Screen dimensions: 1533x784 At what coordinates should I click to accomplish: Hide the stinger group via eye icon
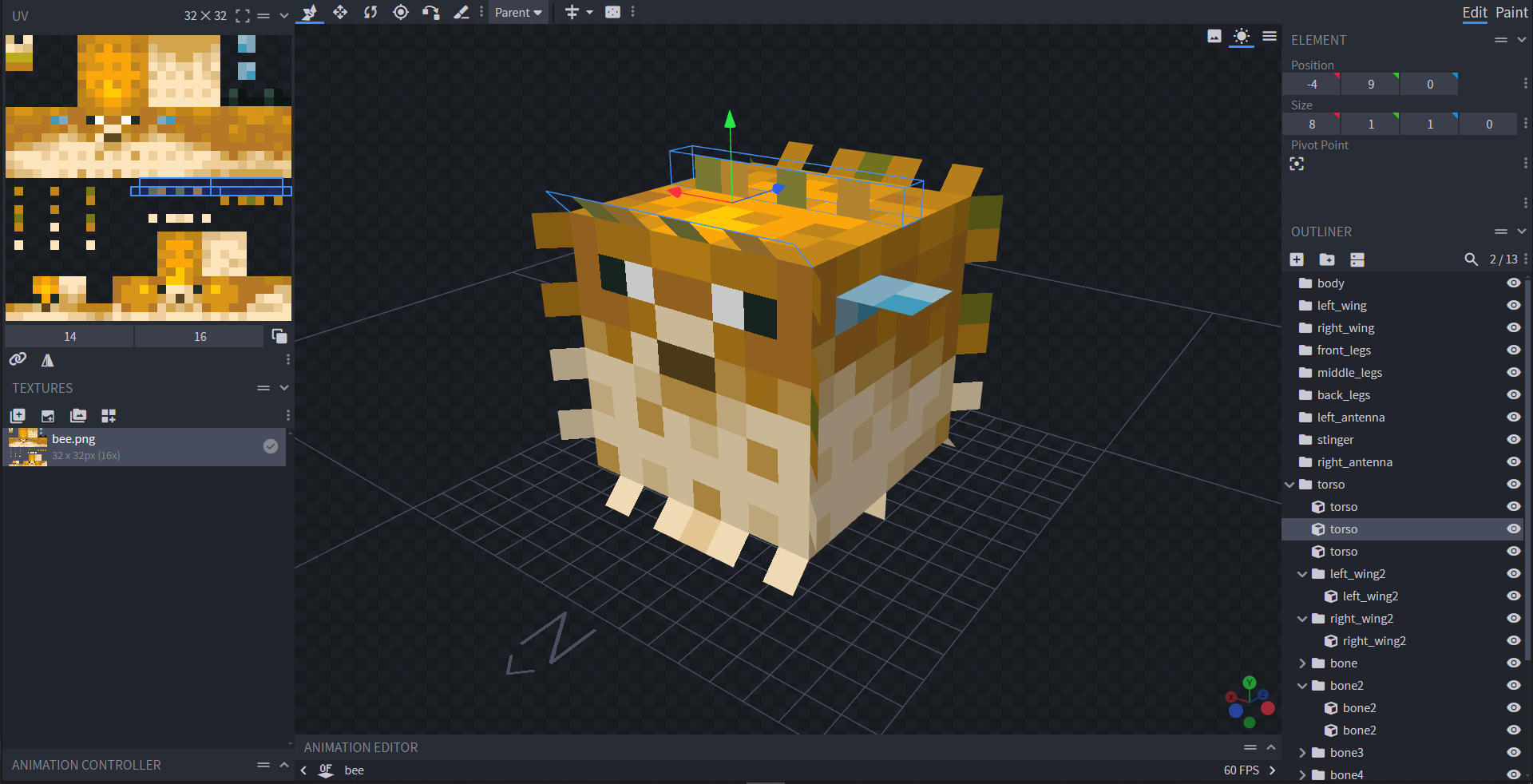[x=1513, y=440]
